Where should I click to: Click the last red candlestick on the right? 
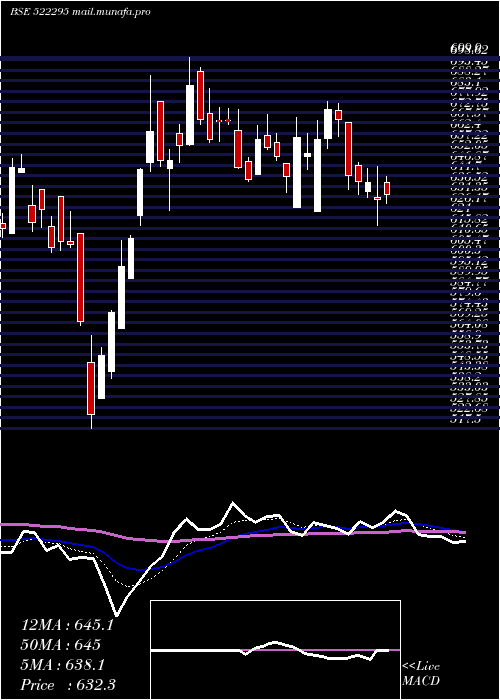coord(387,188)
